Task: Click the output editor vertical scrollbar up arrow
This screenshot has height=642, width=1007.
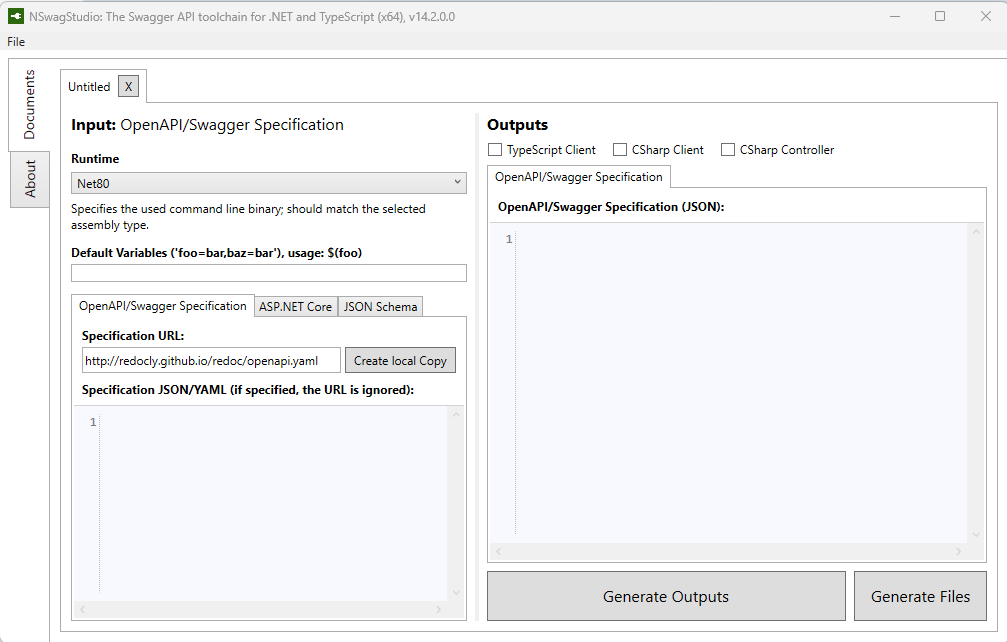Action: click(976, 232)
